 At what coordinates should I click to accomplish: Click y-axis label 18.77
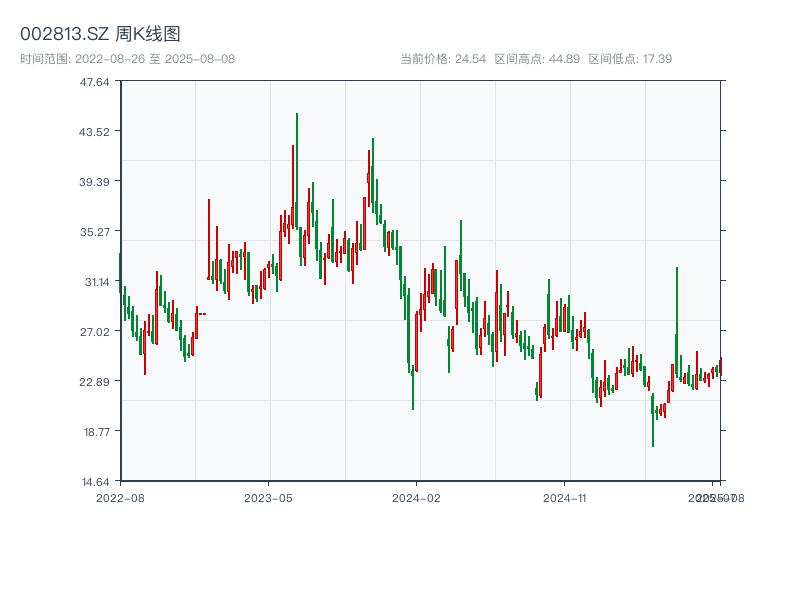tap(96, 432)
